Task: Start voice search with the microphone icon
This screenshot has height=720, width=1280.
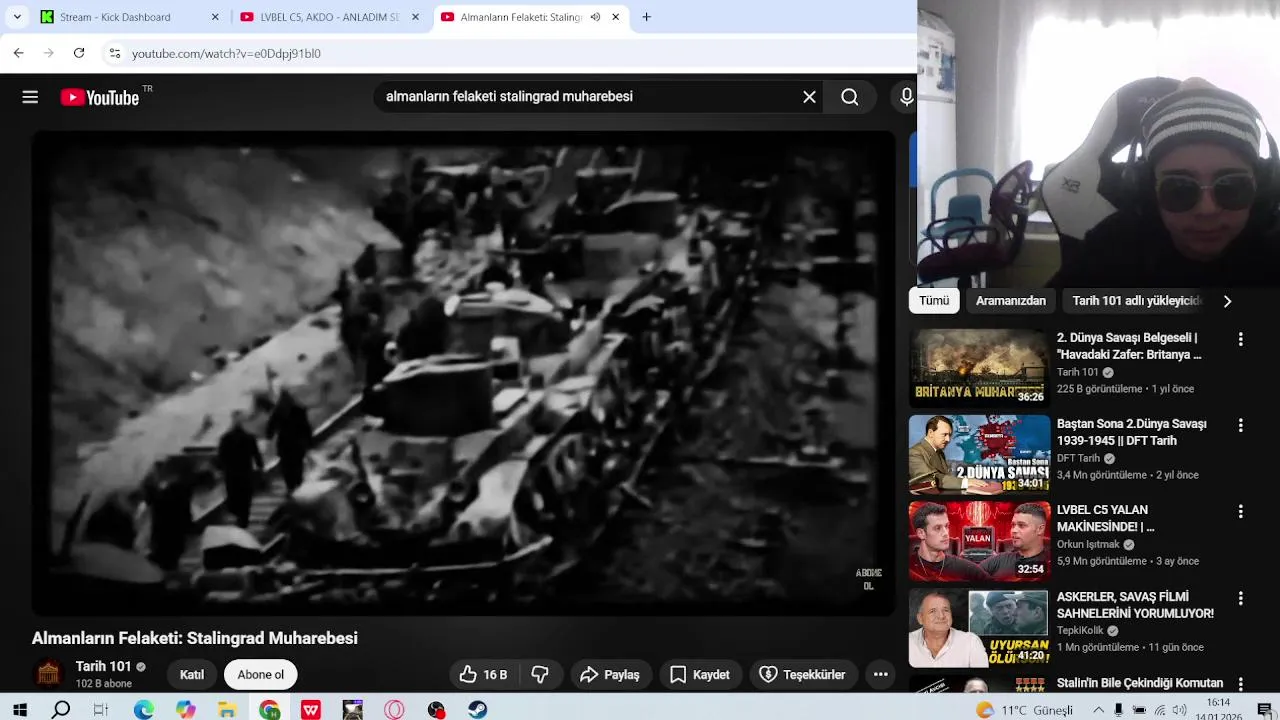Action: coord(906,97)
